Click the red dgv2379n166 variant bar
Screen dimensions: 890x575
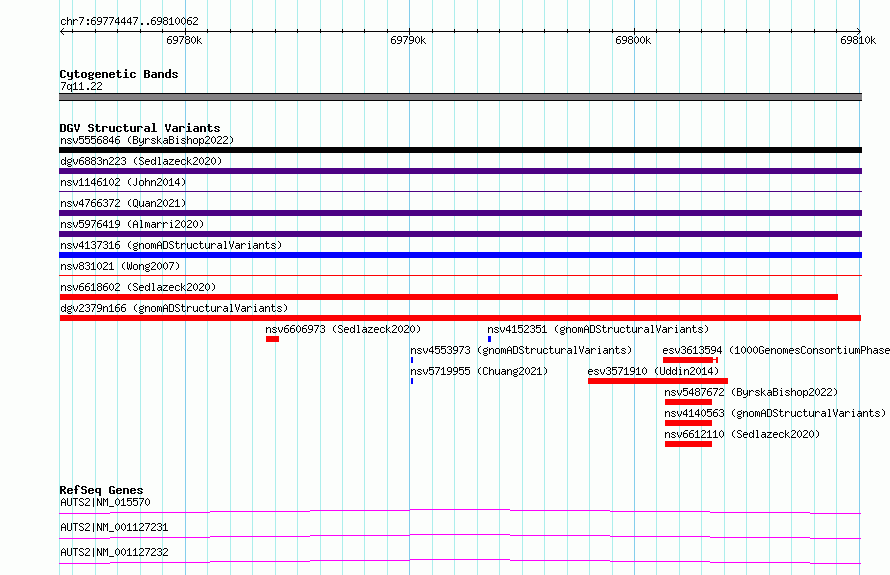coord(460,318)
